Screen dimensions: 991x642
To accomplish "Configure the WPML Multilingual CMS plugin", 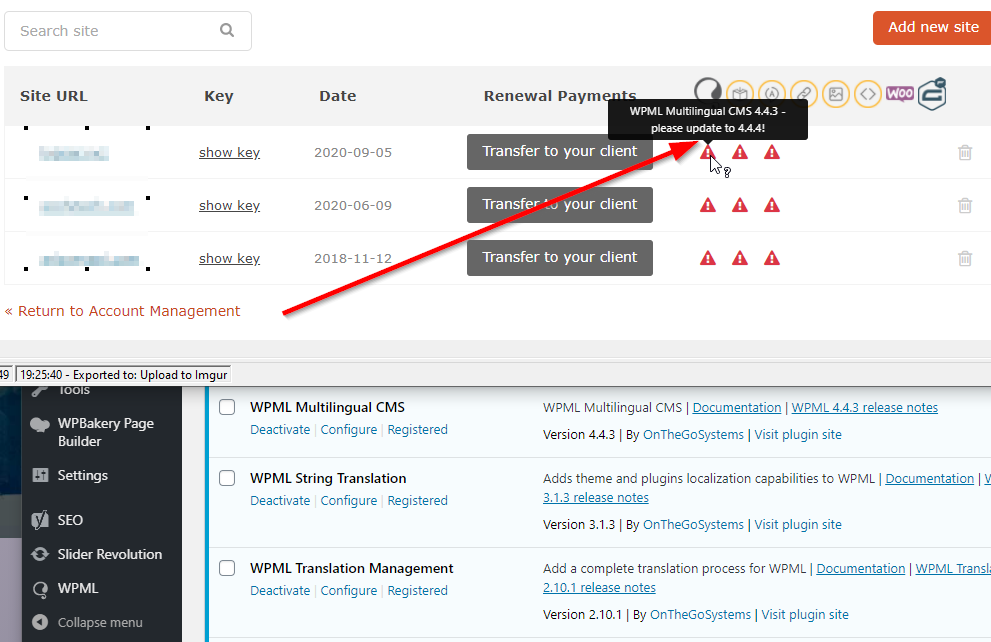I will click(349, 430).
